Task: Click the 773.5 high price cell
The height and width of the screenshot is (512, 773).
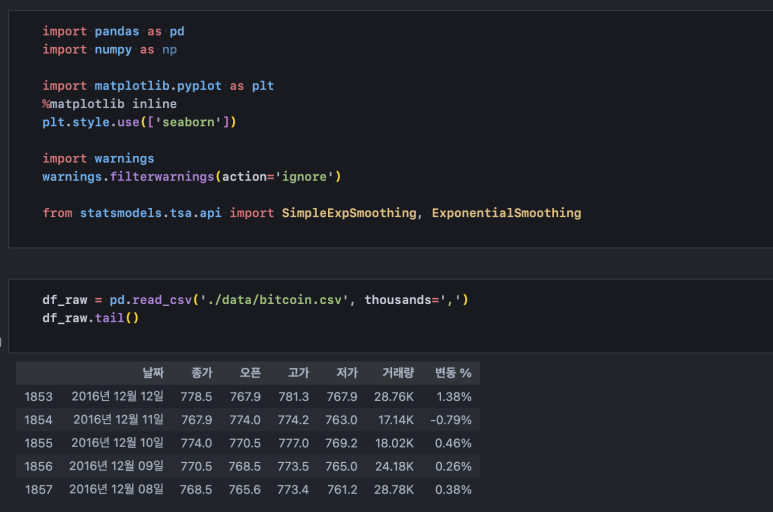Action: click(293, 466)
